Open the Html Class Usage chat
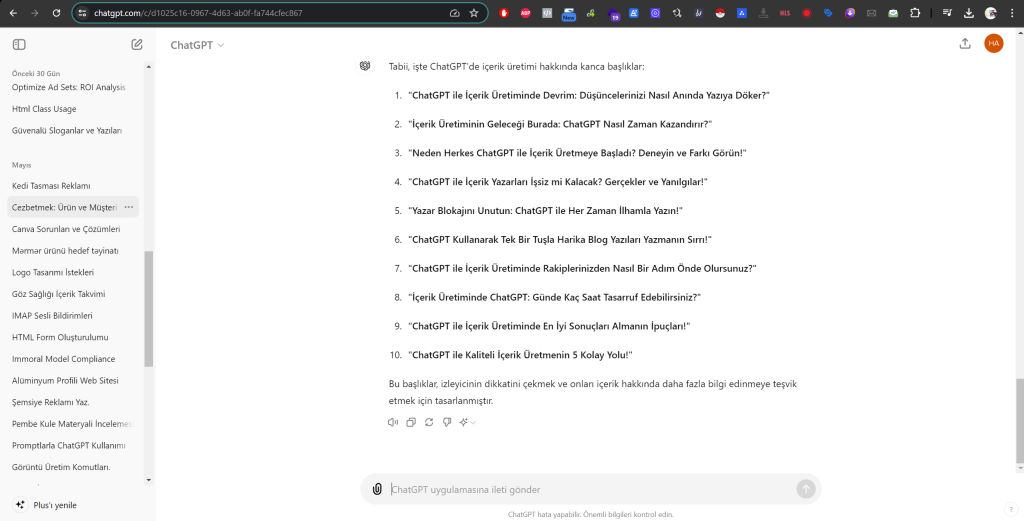This screenshot has width=1024, height=521. tap(44, 109)
